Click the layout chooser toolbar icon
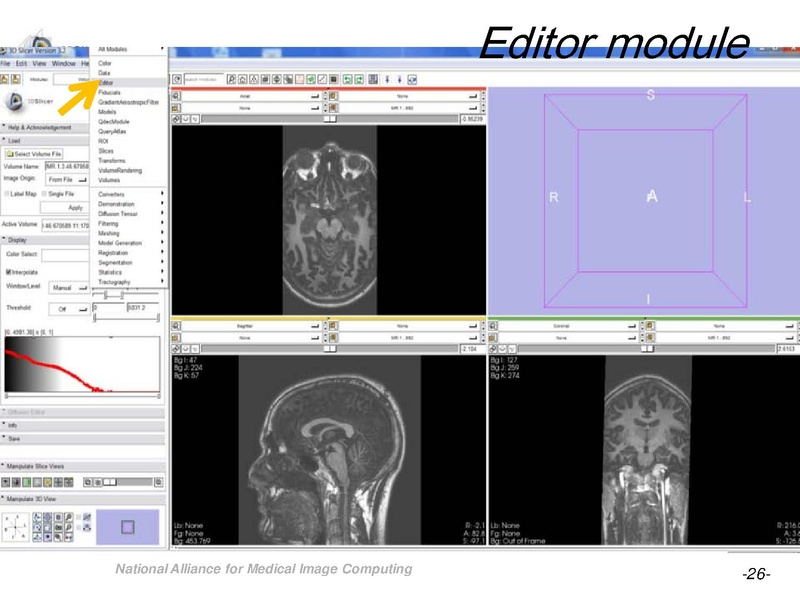The width and height of the screenshot is (800, 600). click(x=373, y=79)
